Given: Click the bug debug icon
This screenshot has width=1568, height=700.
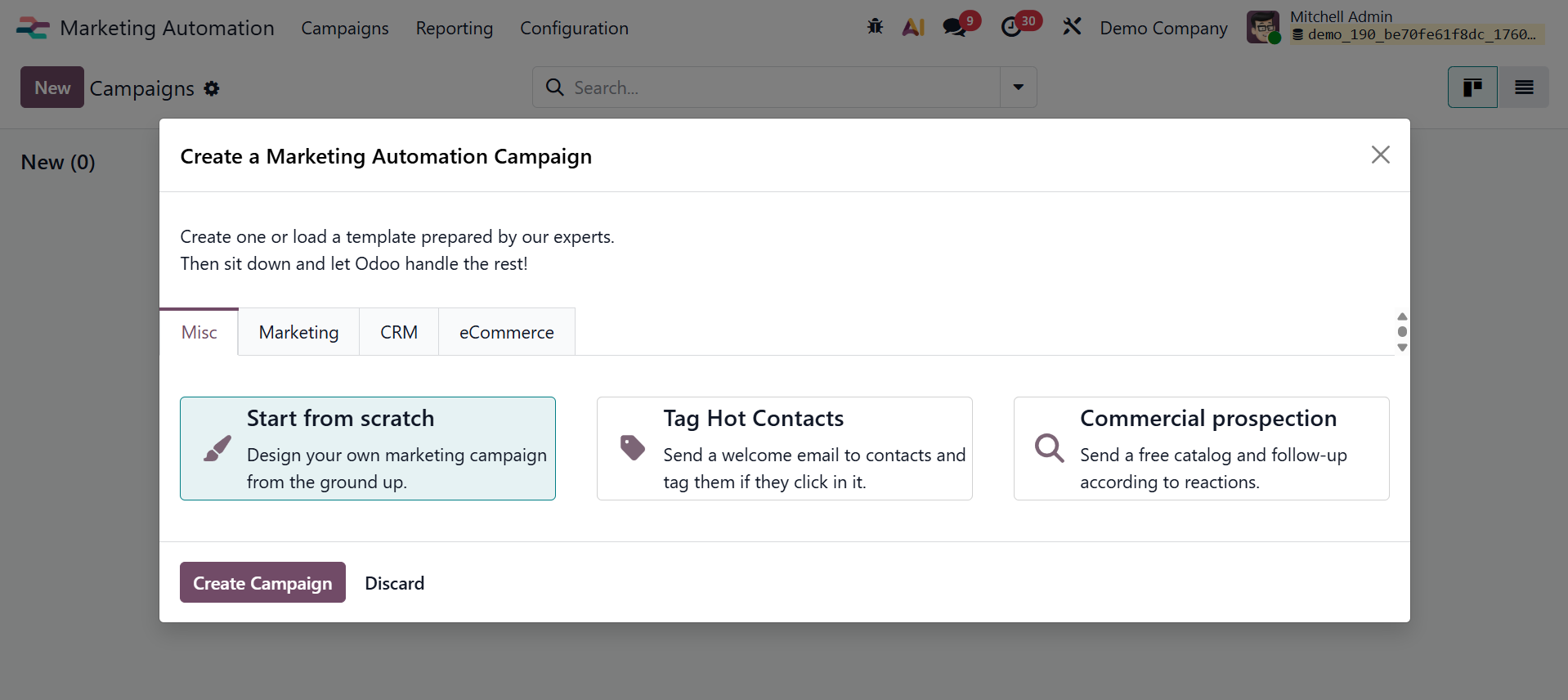Looking at the screenshot, I should coord(875,27).
